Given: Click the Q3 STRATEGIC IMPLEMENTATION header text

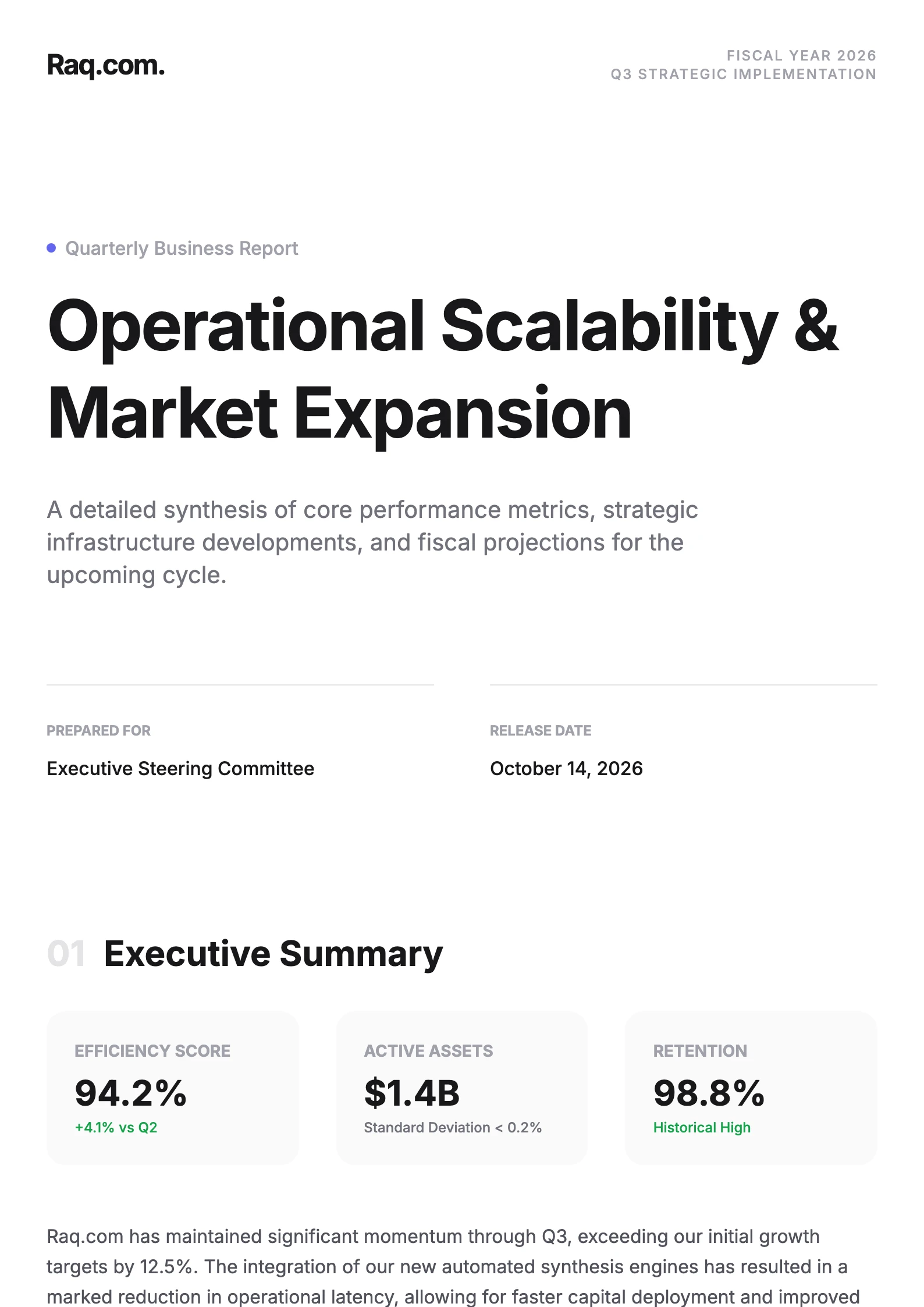Looking at the screenshot, I should 743,74.
